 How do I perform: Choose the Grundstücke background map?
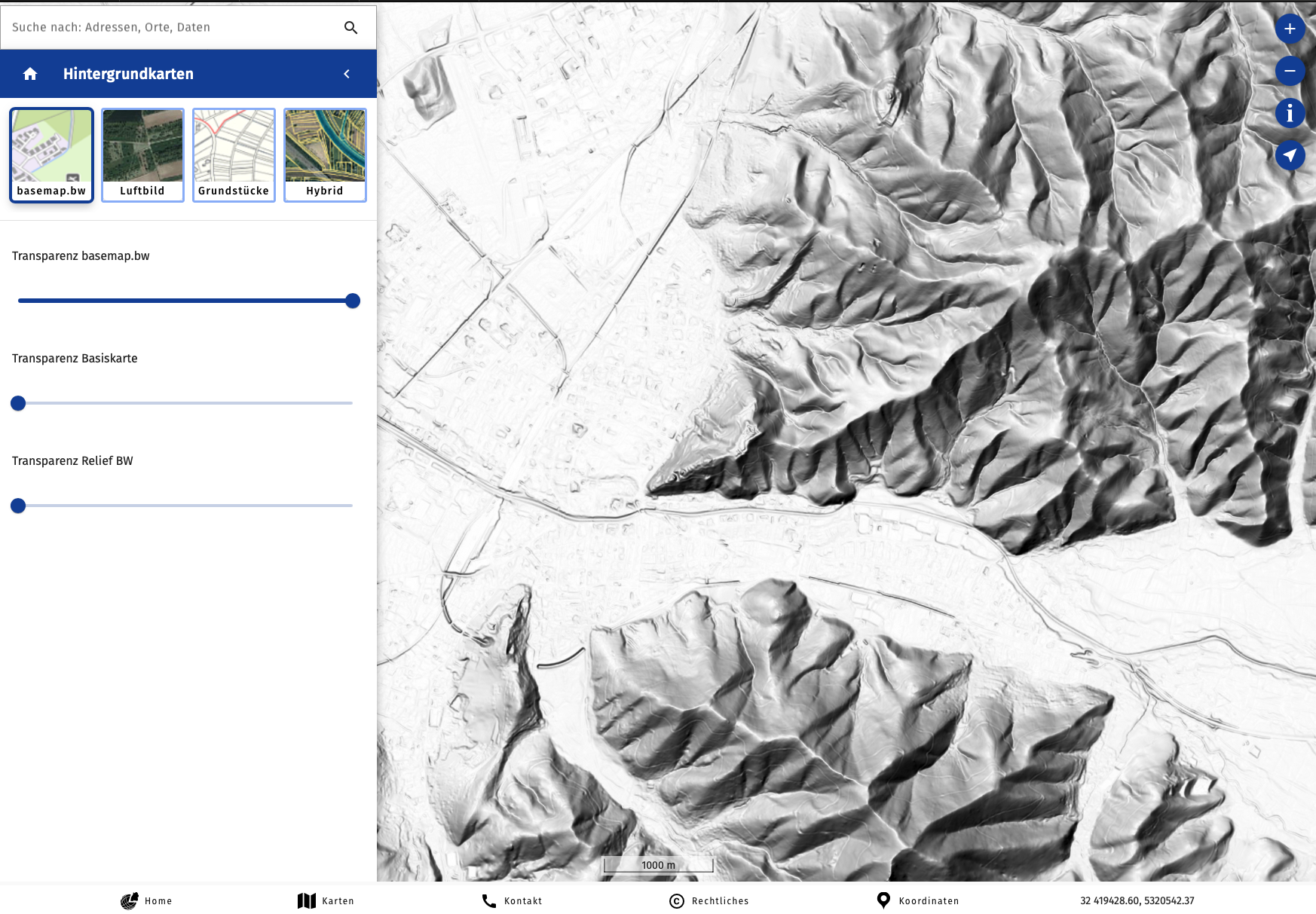[234, 155]
